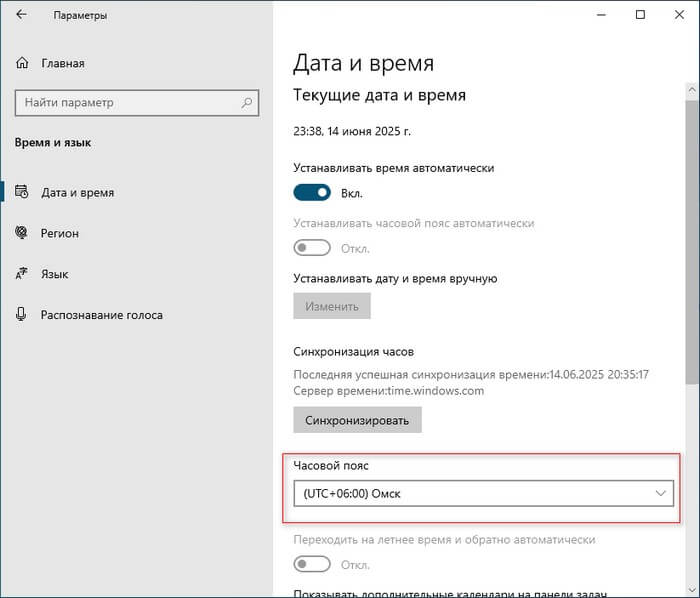
Task: Toggle the daylight saving time switch
Action: [x=312, y=564]
